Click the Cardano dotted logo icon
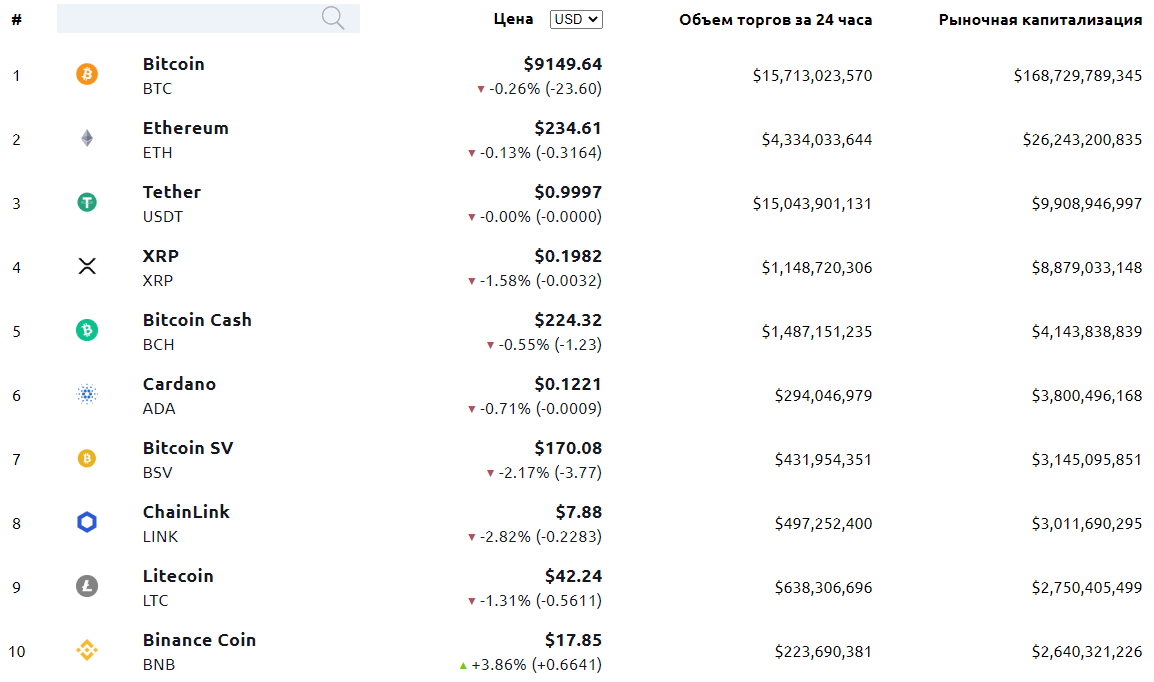 click(87, 394)
